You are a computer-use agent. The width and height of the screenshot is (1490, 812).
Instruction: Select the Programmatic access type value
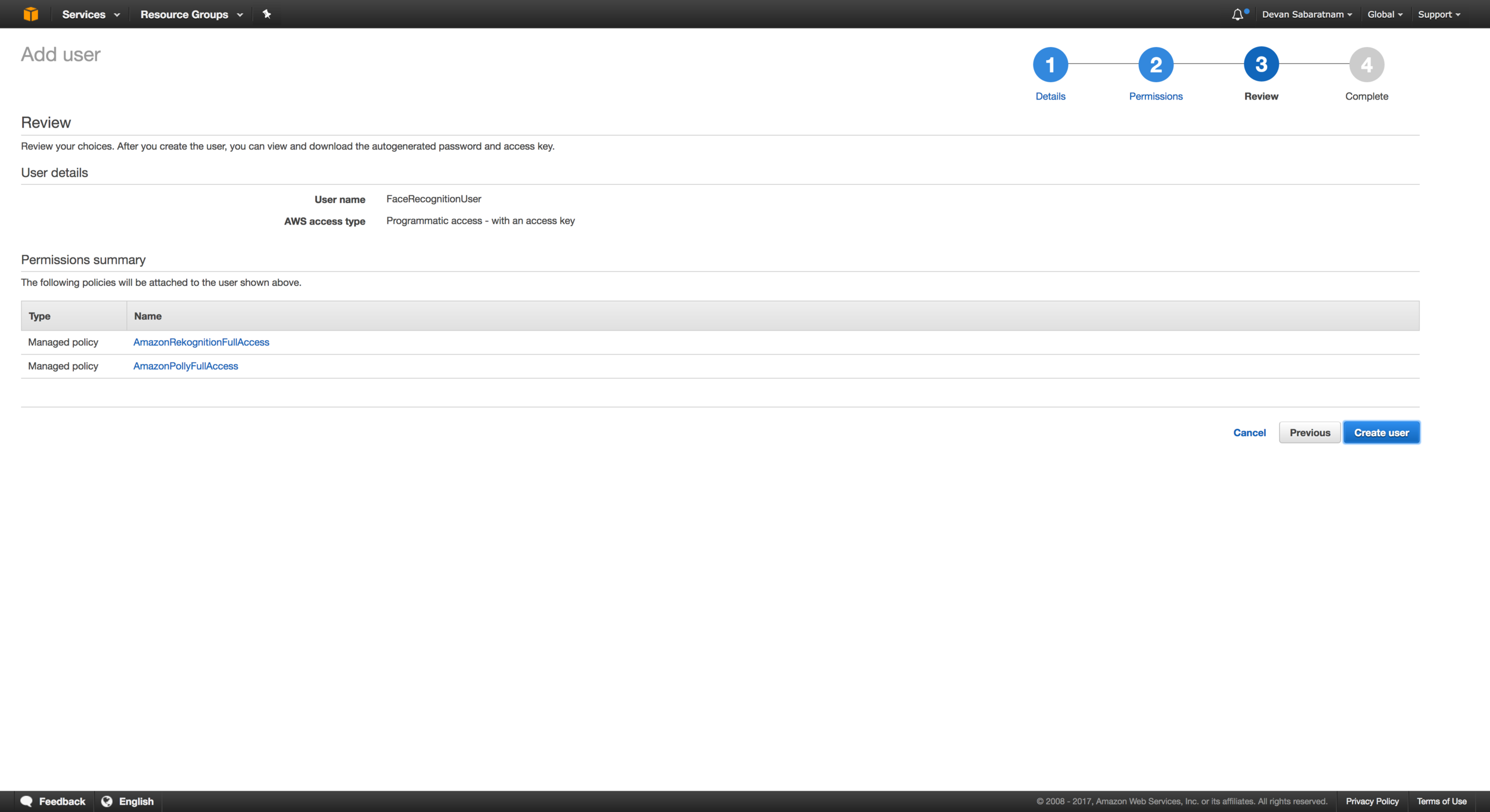coord(480,221)
